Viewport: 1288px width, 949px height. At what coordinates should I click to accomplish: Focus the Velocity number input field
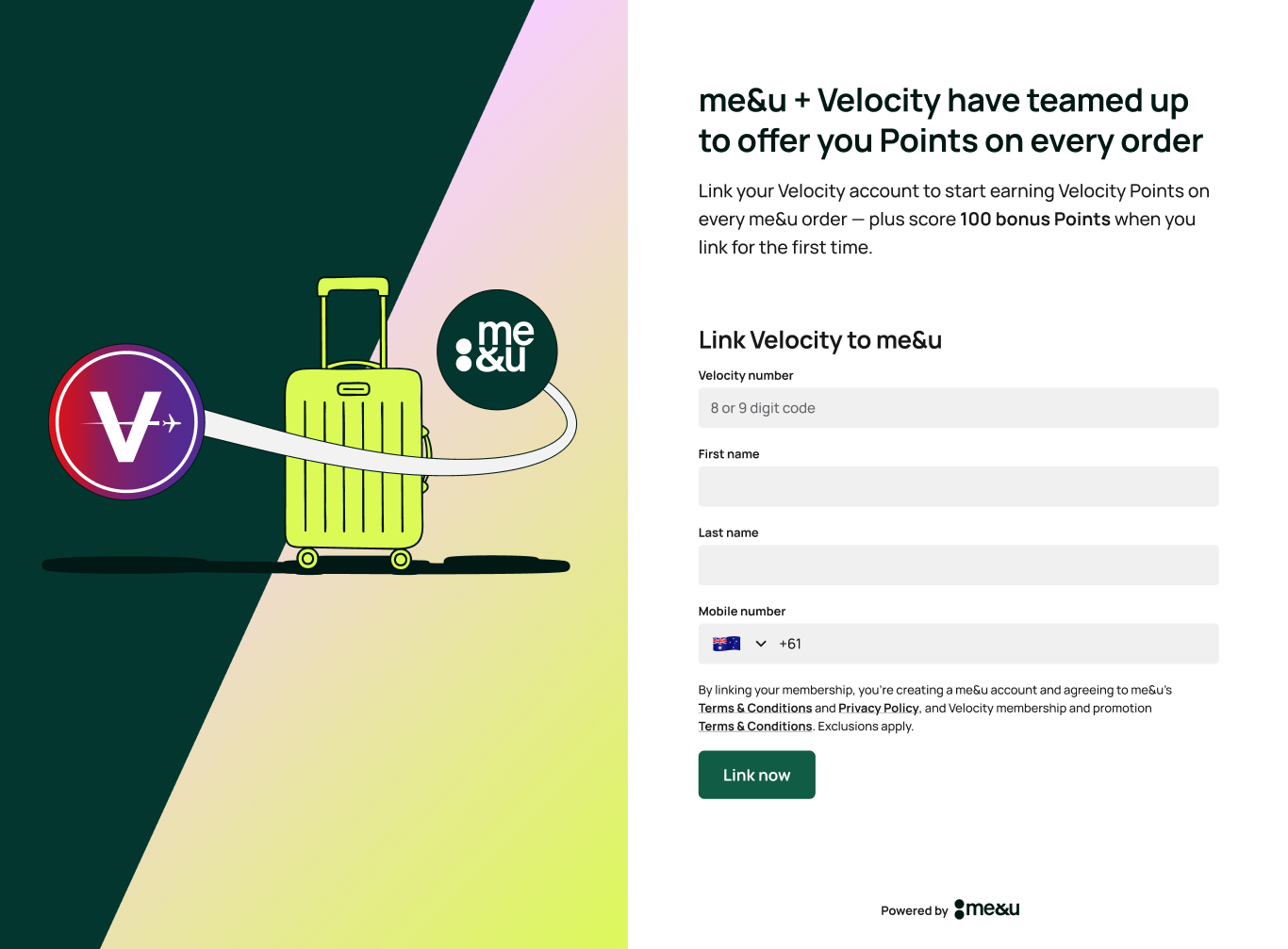click(958, 408)
